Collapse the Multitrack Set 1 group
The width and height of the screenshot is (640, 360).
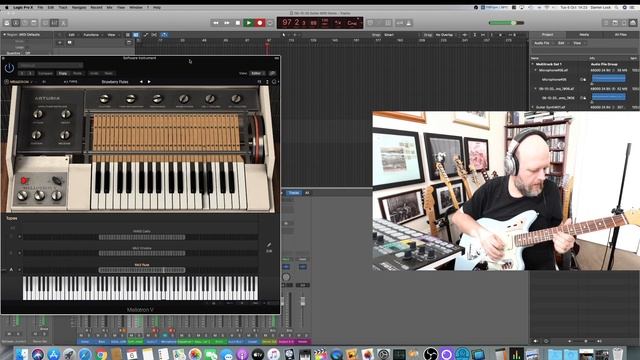[x=533, y=64]
